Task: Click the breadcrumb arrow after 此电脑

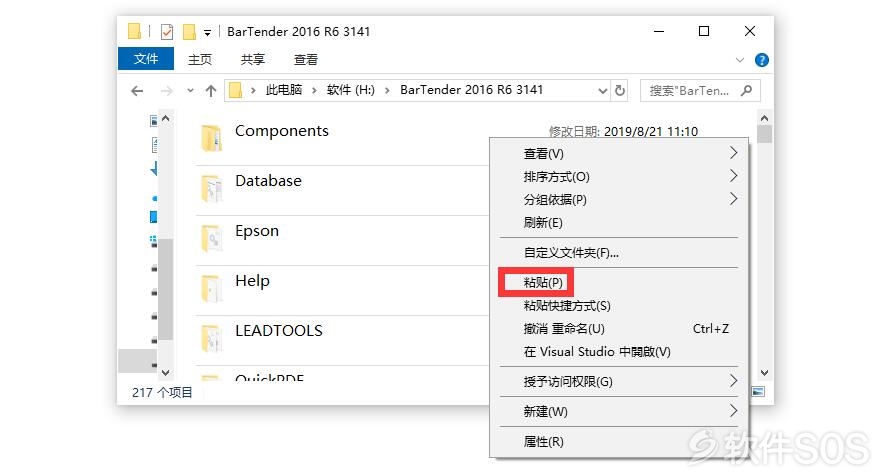Action: (x=314, y=90)
